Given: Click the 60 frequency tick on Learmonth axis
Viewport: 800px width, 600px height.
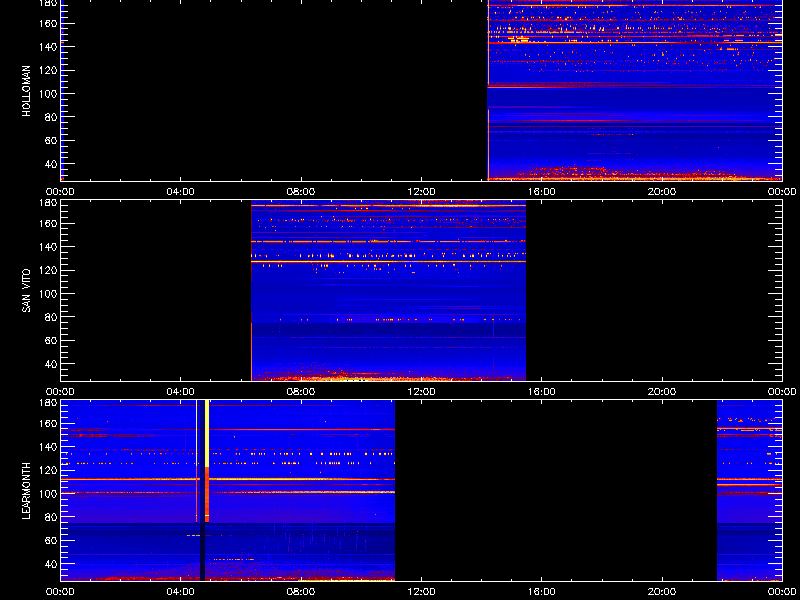Looking at the screenshot, I should pyautogui.click(x=51, y=540).
